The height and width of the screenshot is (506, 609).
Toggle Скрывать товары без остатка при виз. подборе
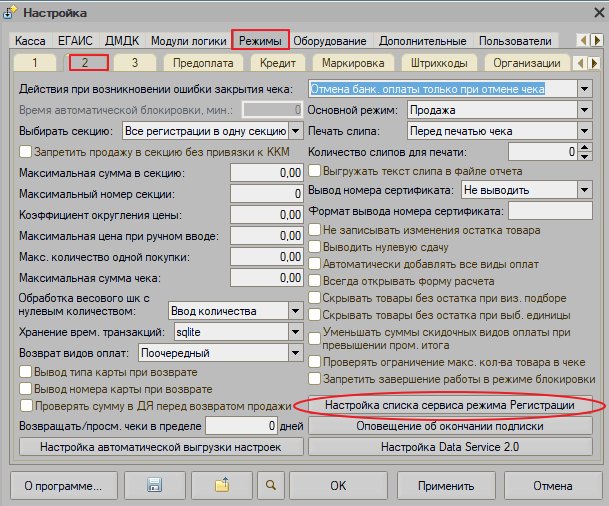pyautogui.click(x=315, y=298)
